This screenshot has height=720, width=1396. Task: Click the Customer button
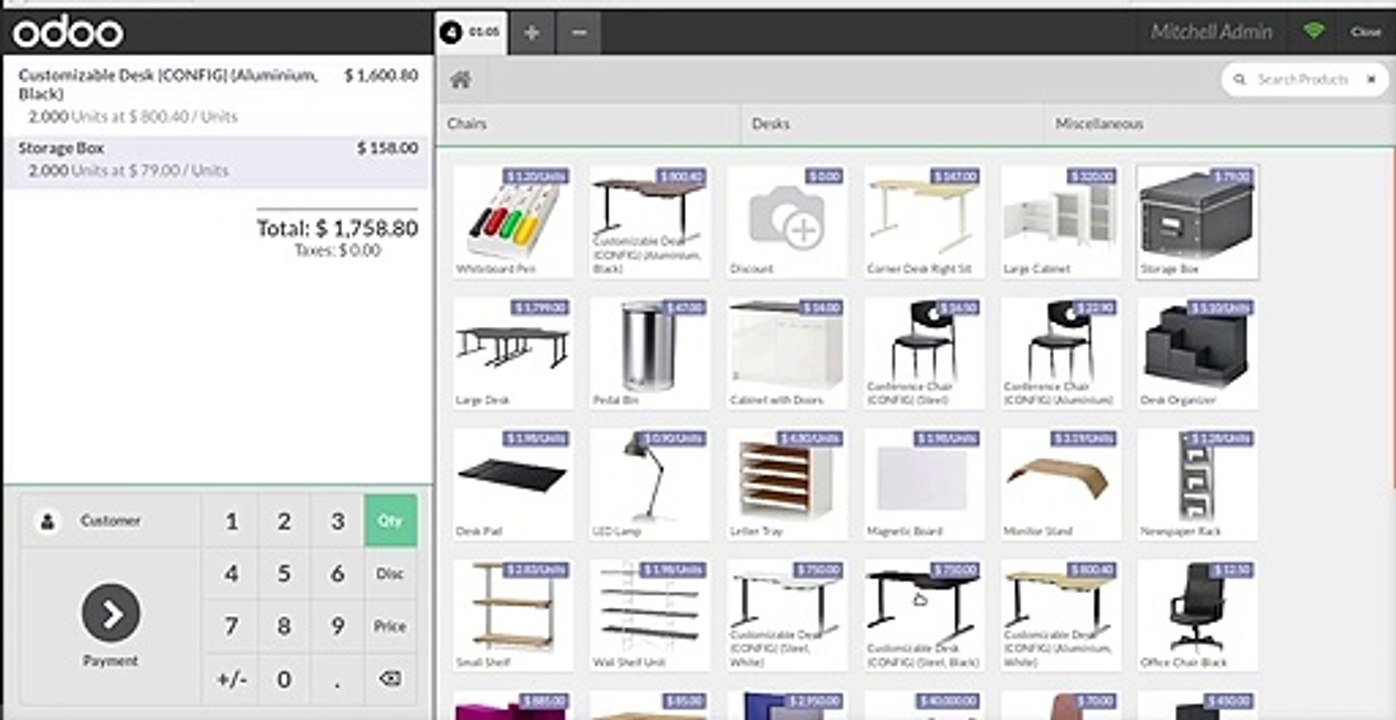[x=111, y=521]
